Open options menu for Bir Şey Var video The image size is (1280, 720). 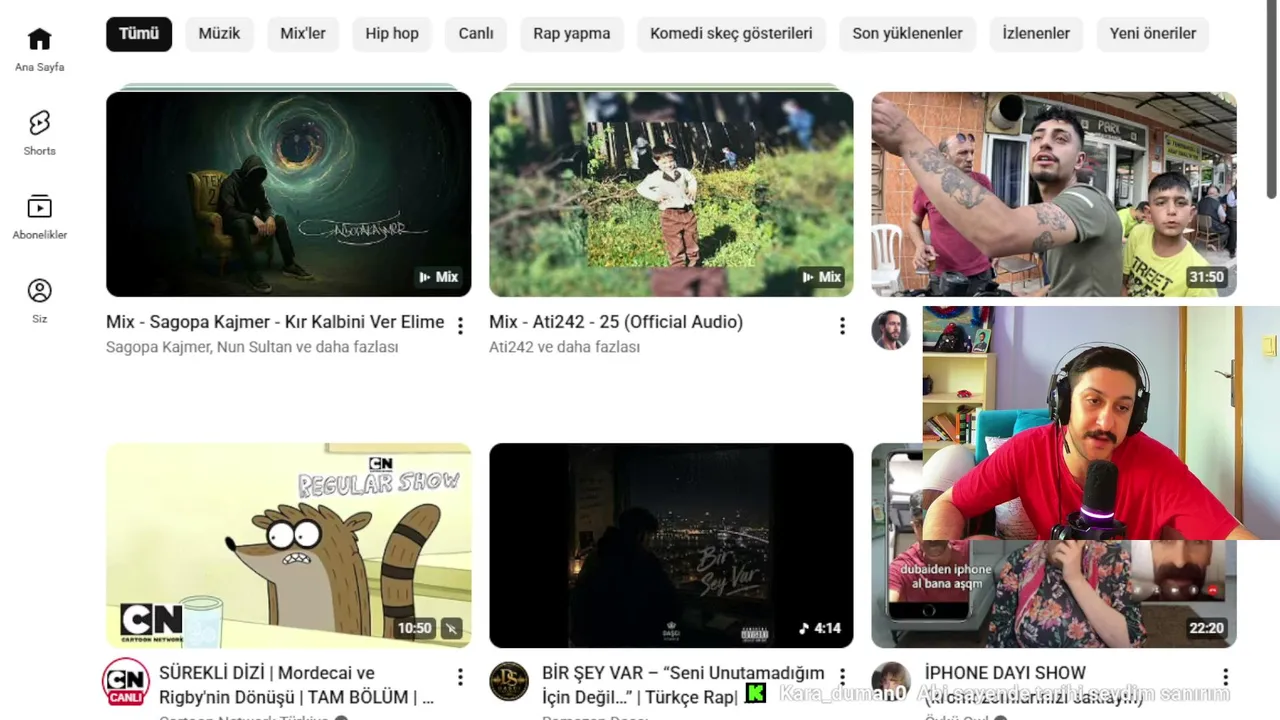842,677
